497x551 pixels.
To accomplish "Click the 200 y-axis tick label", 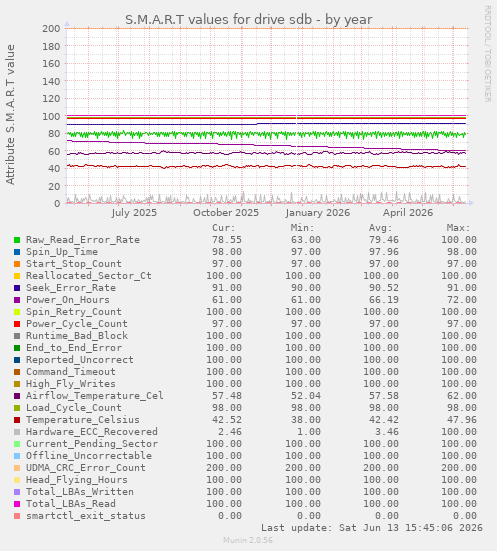I will [x=51, y=28].
